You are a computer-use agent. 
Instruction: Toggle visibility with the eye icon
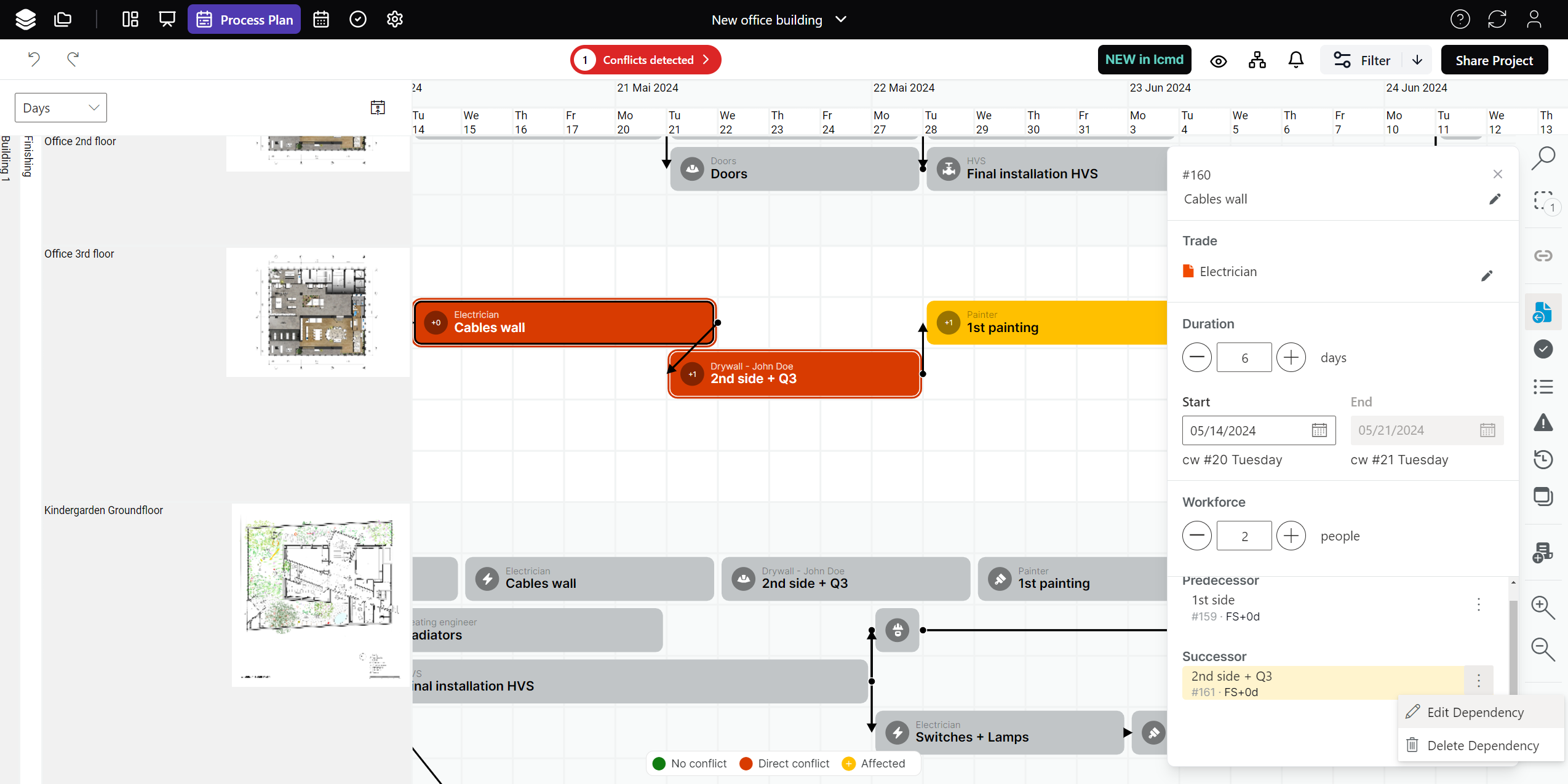(1218, 61)
